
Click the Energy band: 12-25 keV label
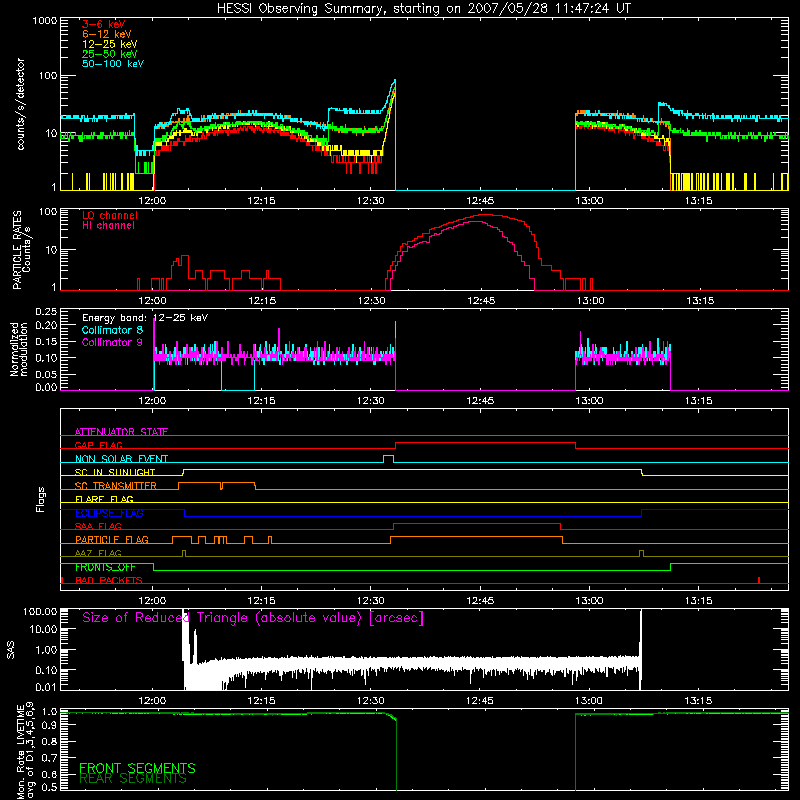[145, 318]
